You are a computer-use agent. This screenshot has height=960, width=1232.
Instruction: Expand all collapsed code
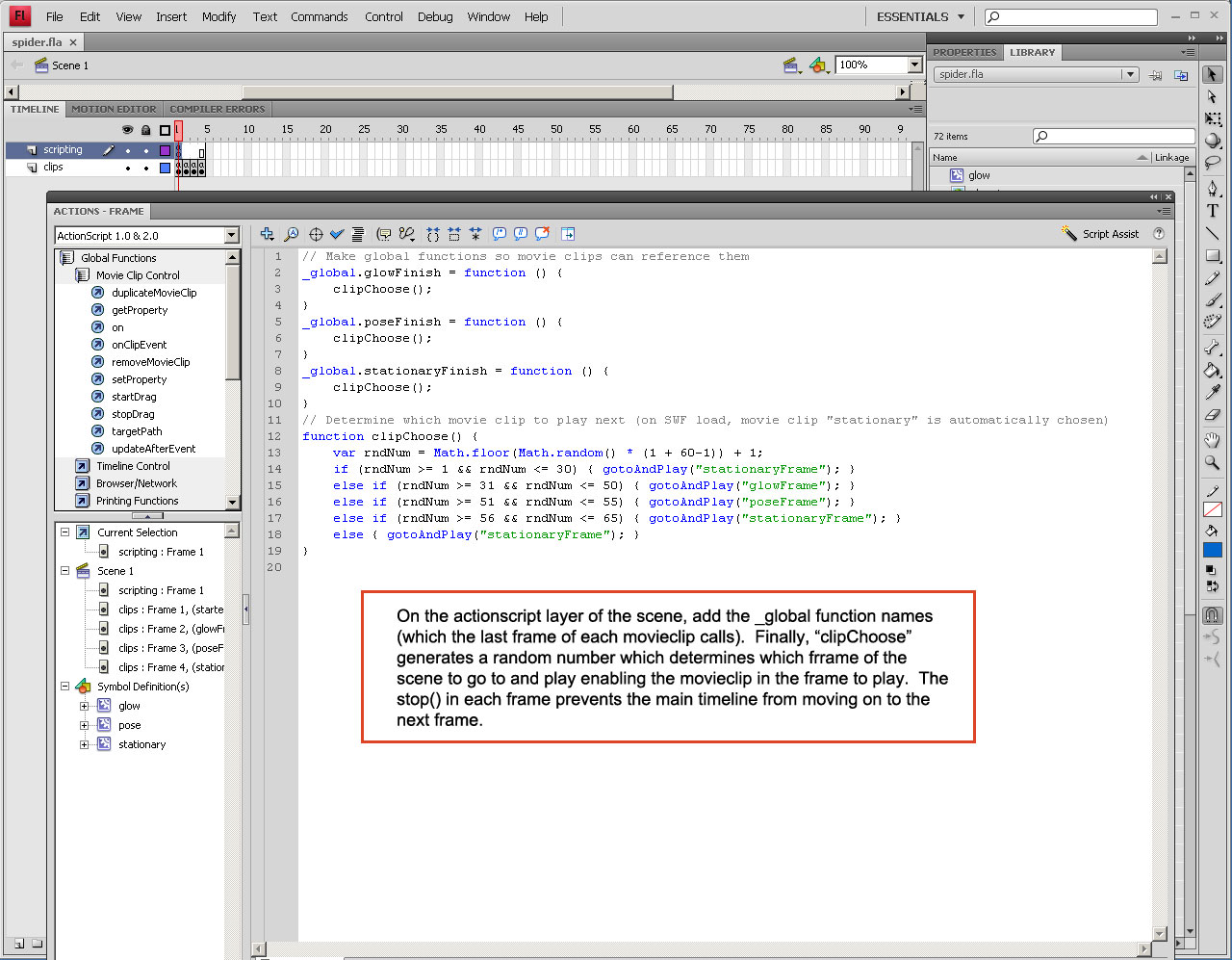click(x=475, y=234)
